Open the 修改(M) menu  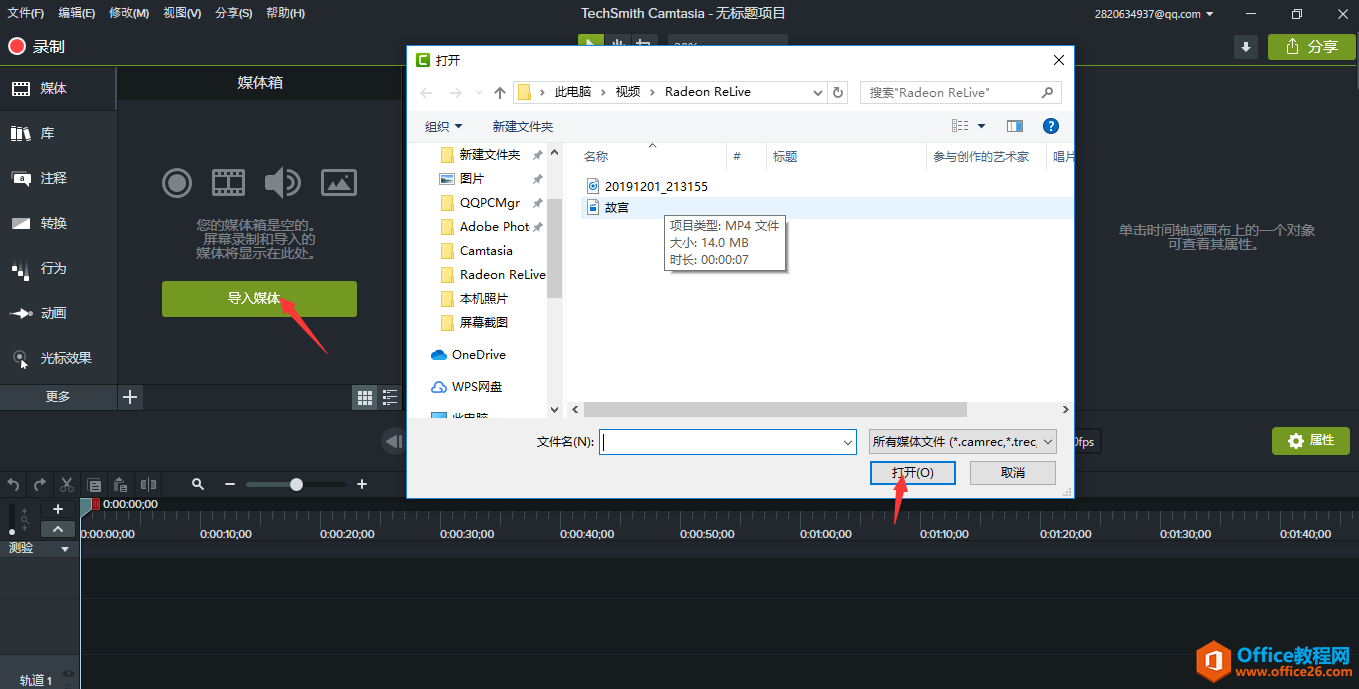[x=129, y=13]
